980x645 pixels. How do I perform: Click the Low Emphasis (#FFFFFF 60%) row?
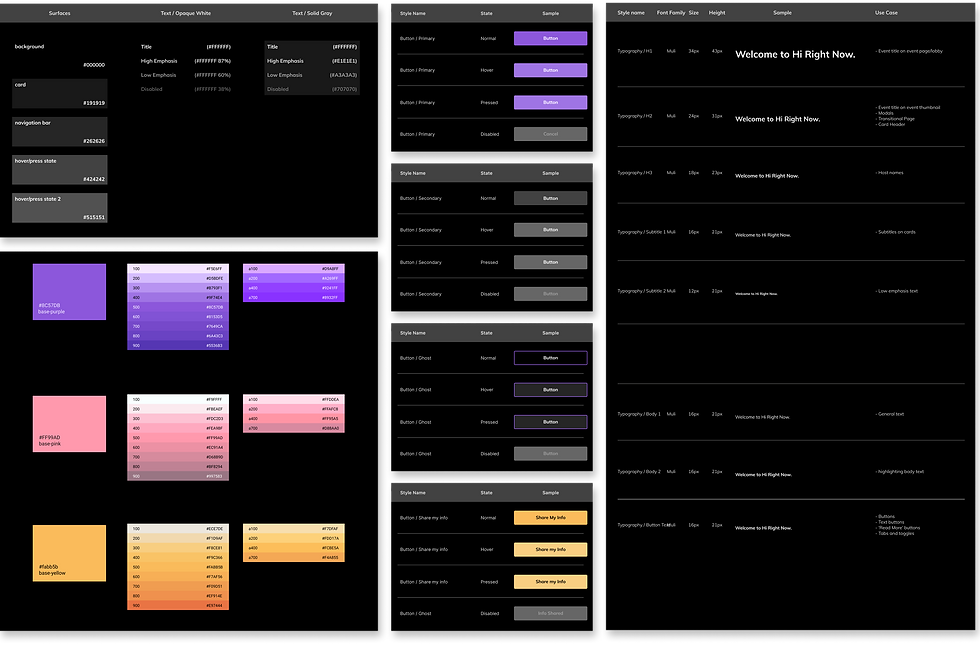tap(186, 75)
